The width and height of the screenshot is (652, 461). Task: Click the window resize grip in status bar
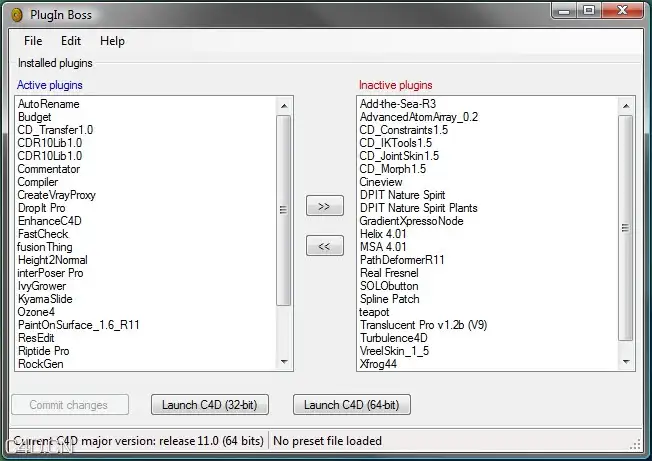pyautogui.click(x=635, y=444)
